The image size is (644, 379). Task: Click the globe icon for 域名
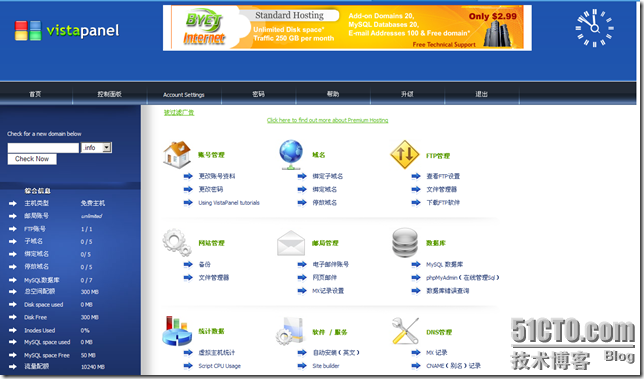(x=291, y=154)
